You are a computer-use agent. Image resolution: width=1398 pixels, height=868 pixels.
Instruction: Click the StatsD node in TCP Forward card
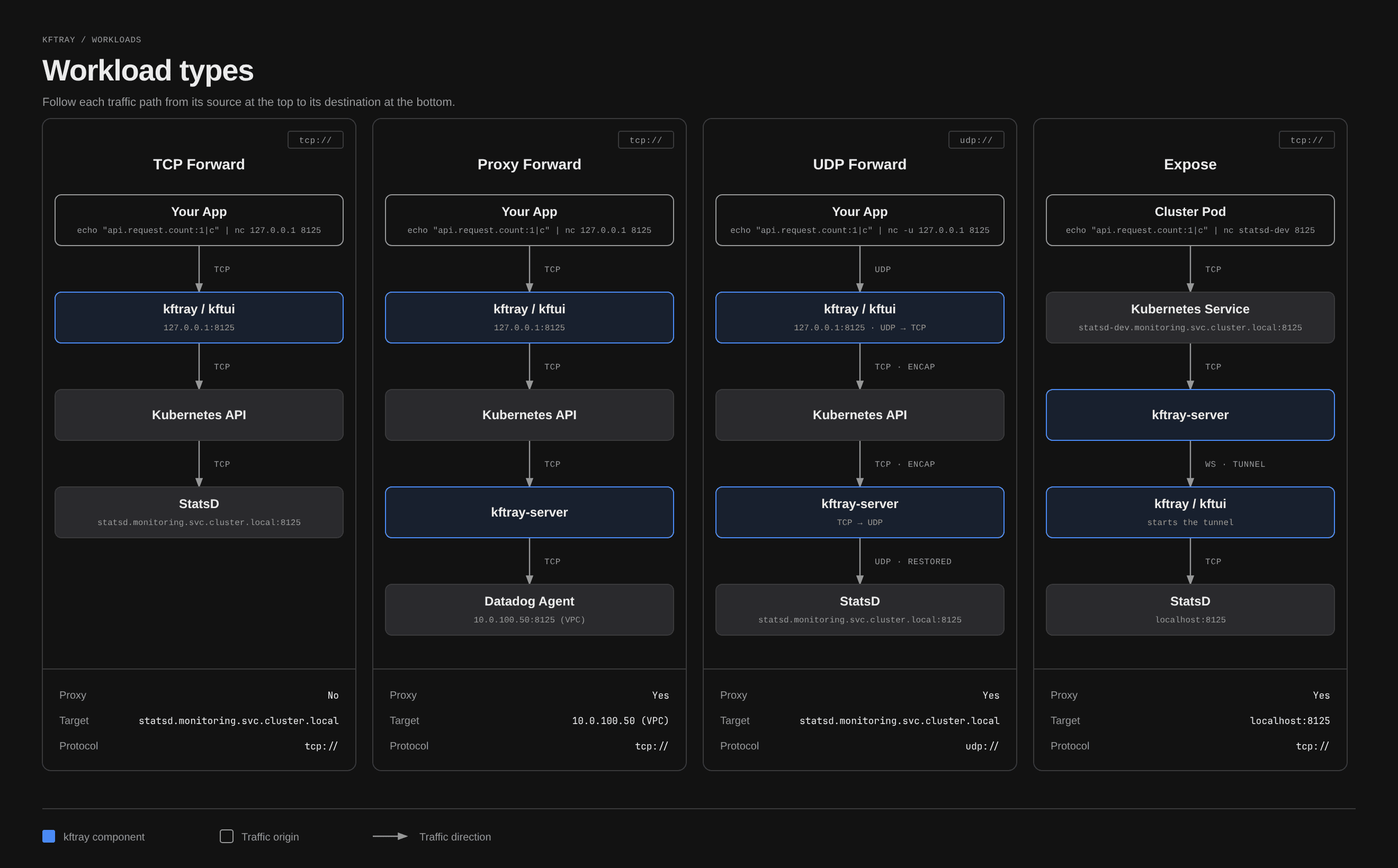[x=199, y=512]
